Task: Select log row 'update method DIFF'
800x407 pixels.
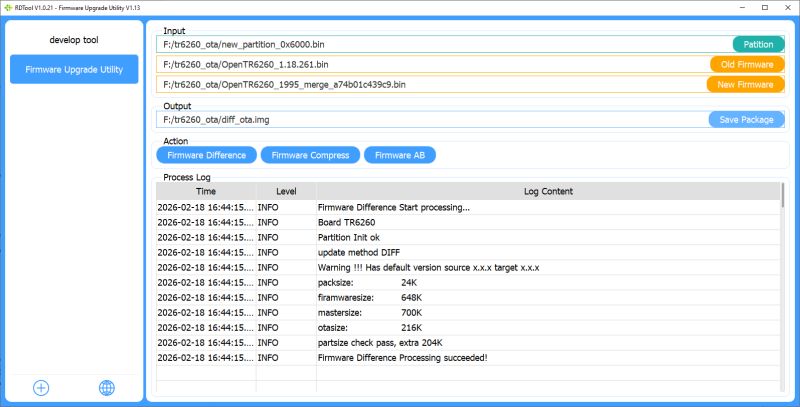Action: 468,252
